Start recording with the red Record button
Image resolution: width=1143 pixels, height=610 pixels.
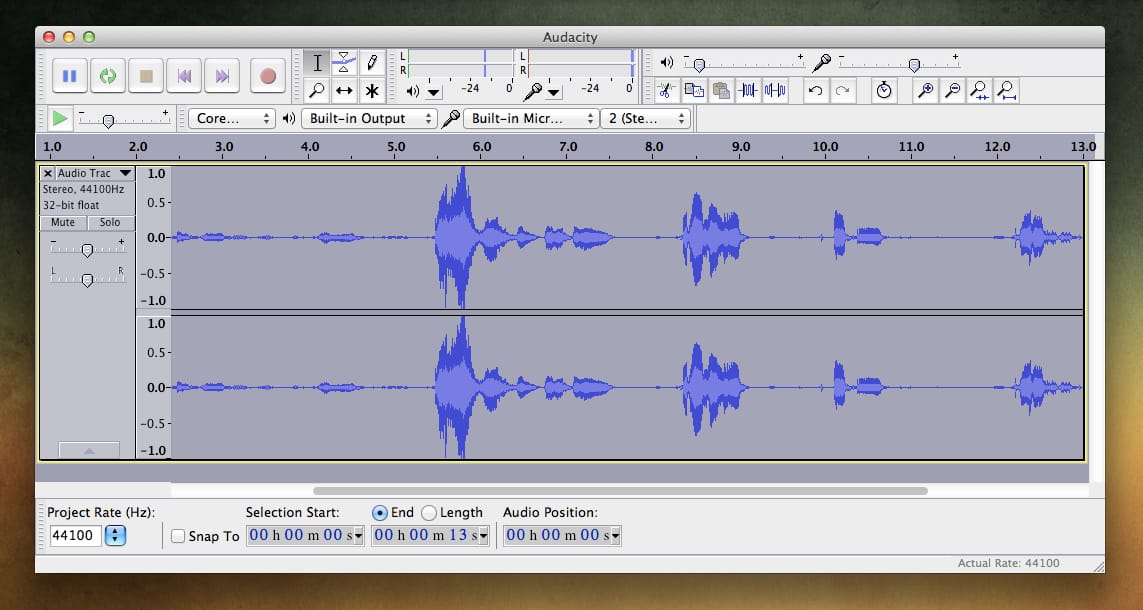point(268,76)
